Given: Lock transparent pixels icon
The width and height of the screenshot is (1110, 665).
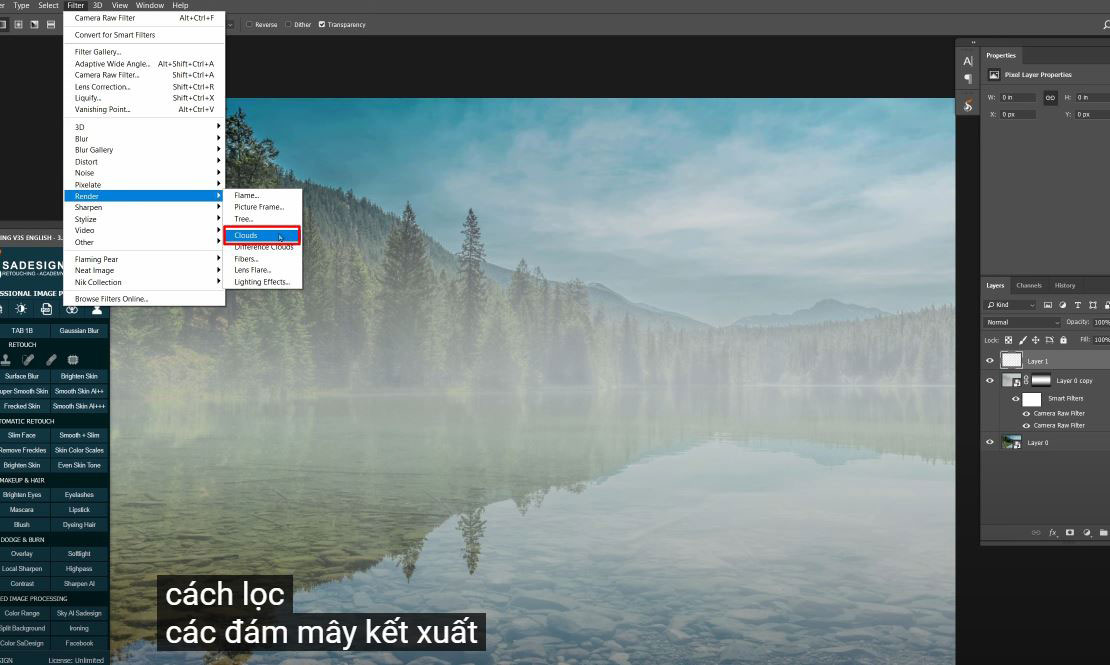Looking at the screenshot, I should point(1008,340).
